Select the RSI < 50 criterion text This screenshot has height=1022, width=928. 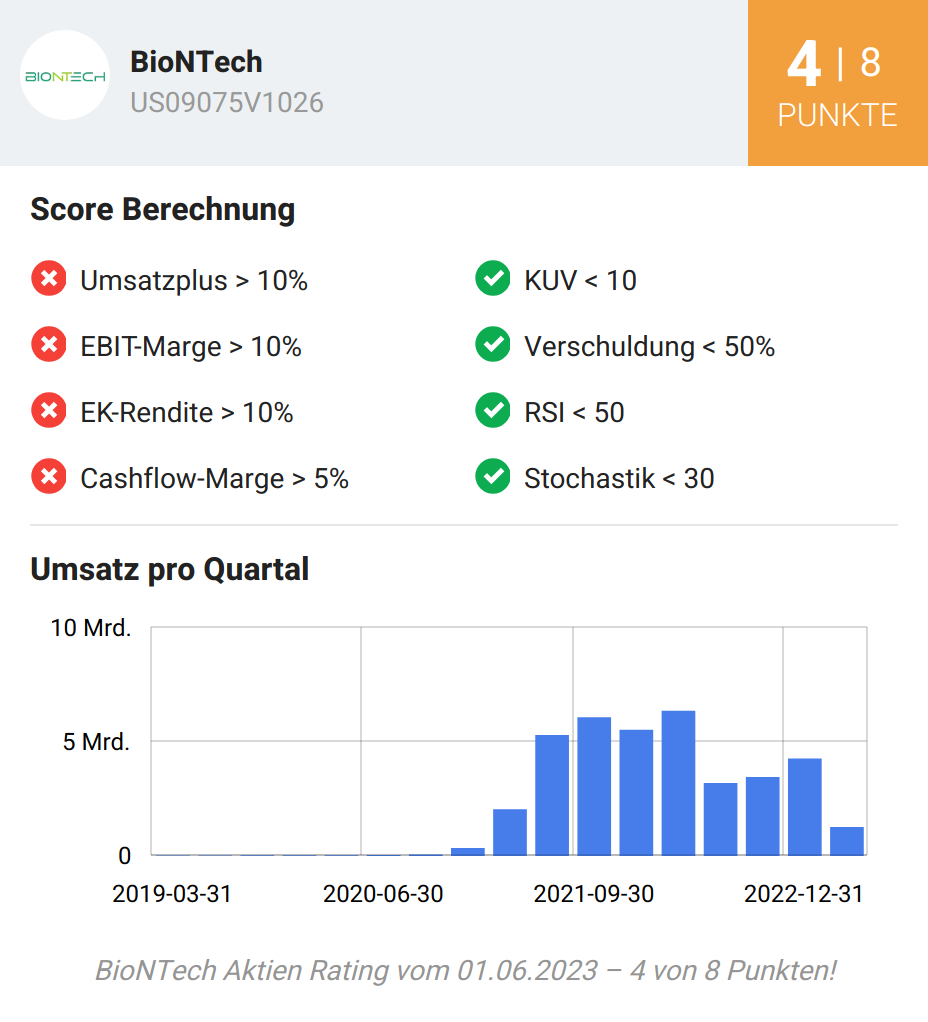click(x=574, y=413)
